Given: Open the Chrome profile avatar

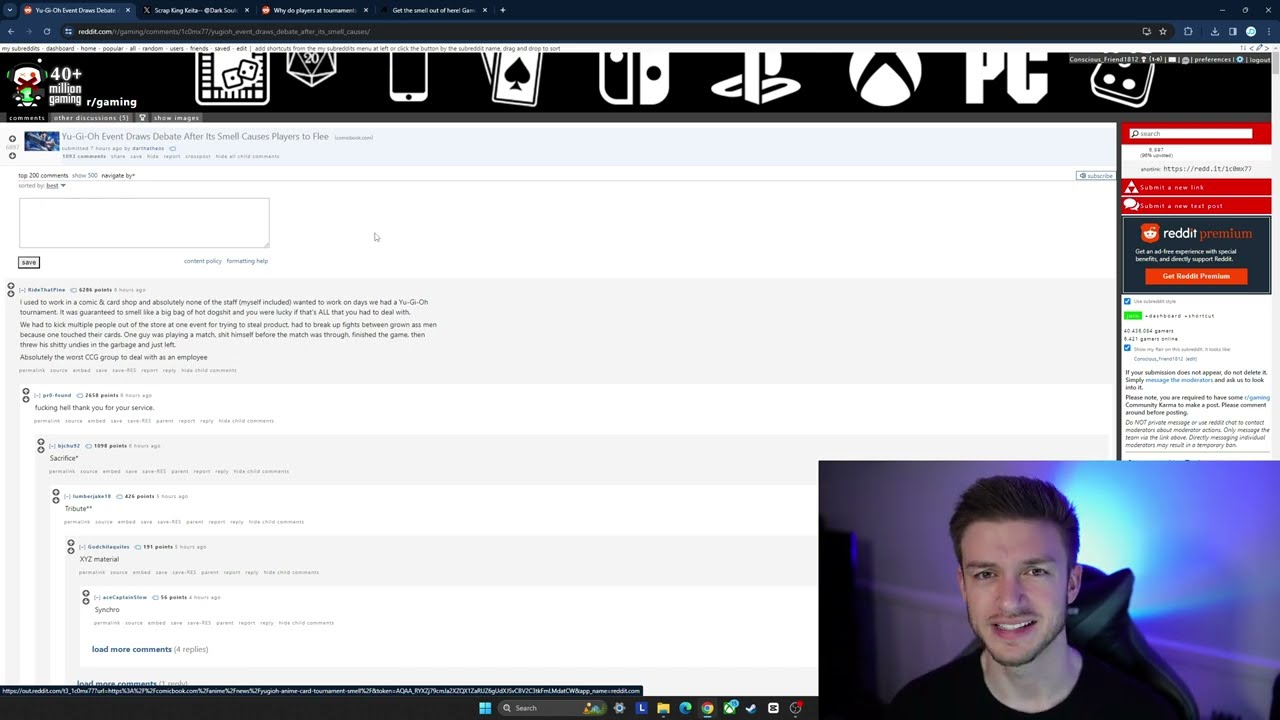Looking at the screenshot, I should 1250,31.
